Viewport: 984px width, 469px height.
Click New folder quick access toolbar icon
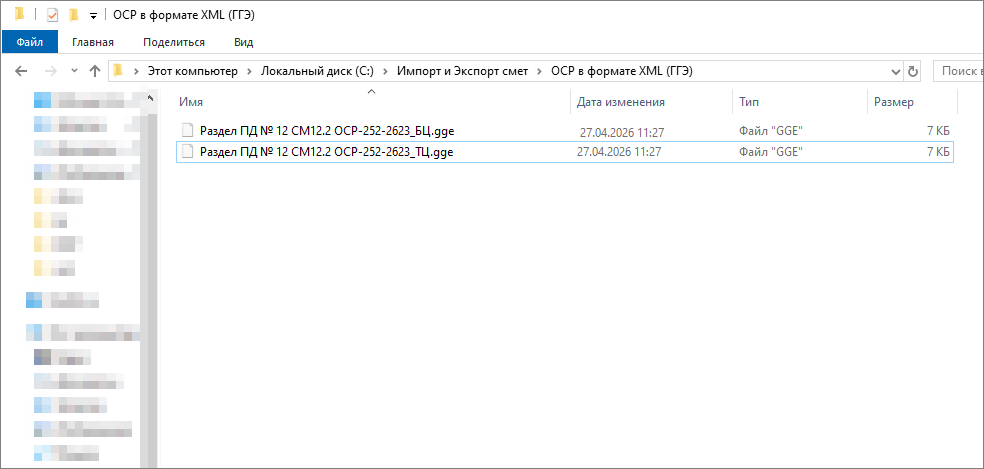coord(74,14)
